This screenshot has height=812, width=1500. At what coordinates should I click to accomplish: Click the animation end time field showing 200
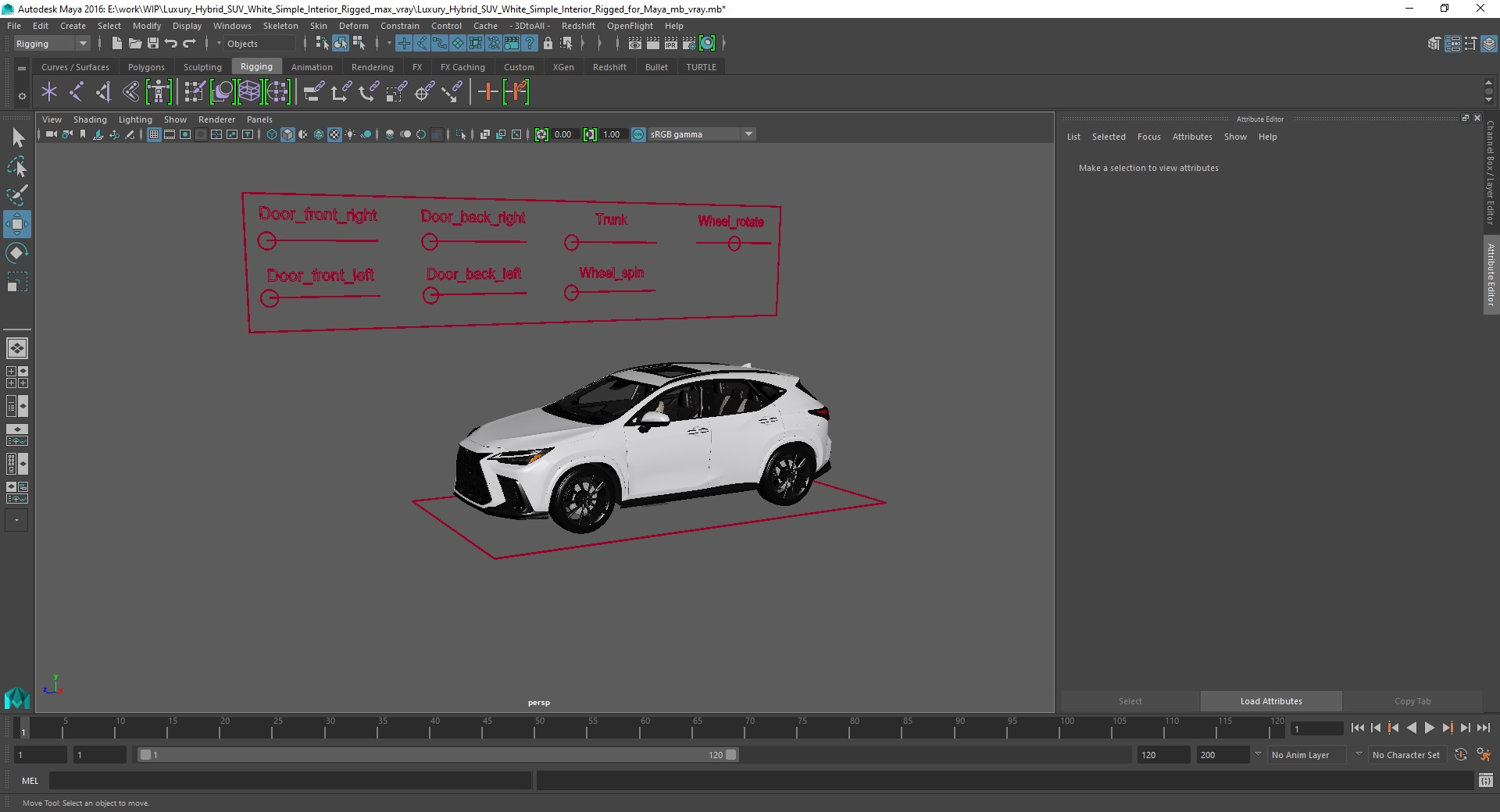tap(1223, 755)
